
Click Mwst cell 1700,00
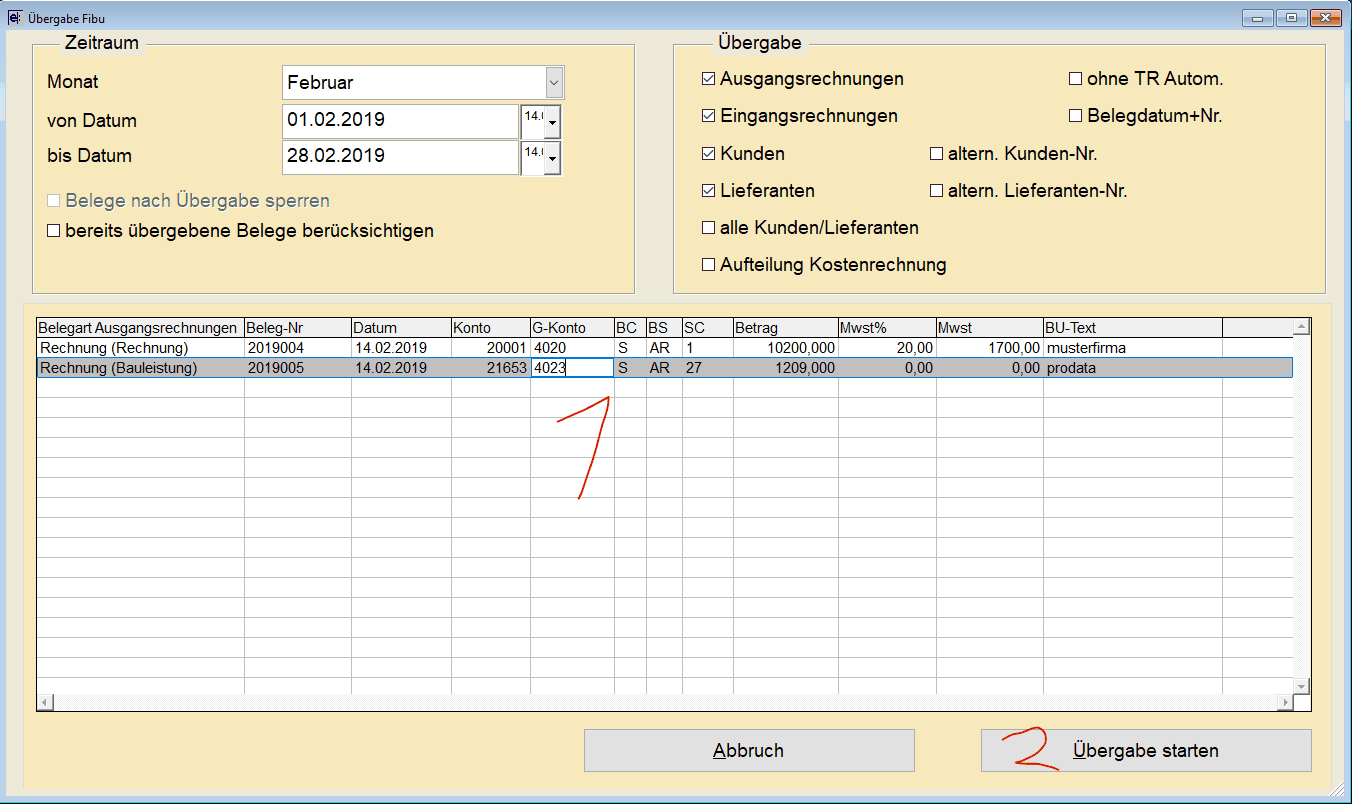click(x=989, y=348)
